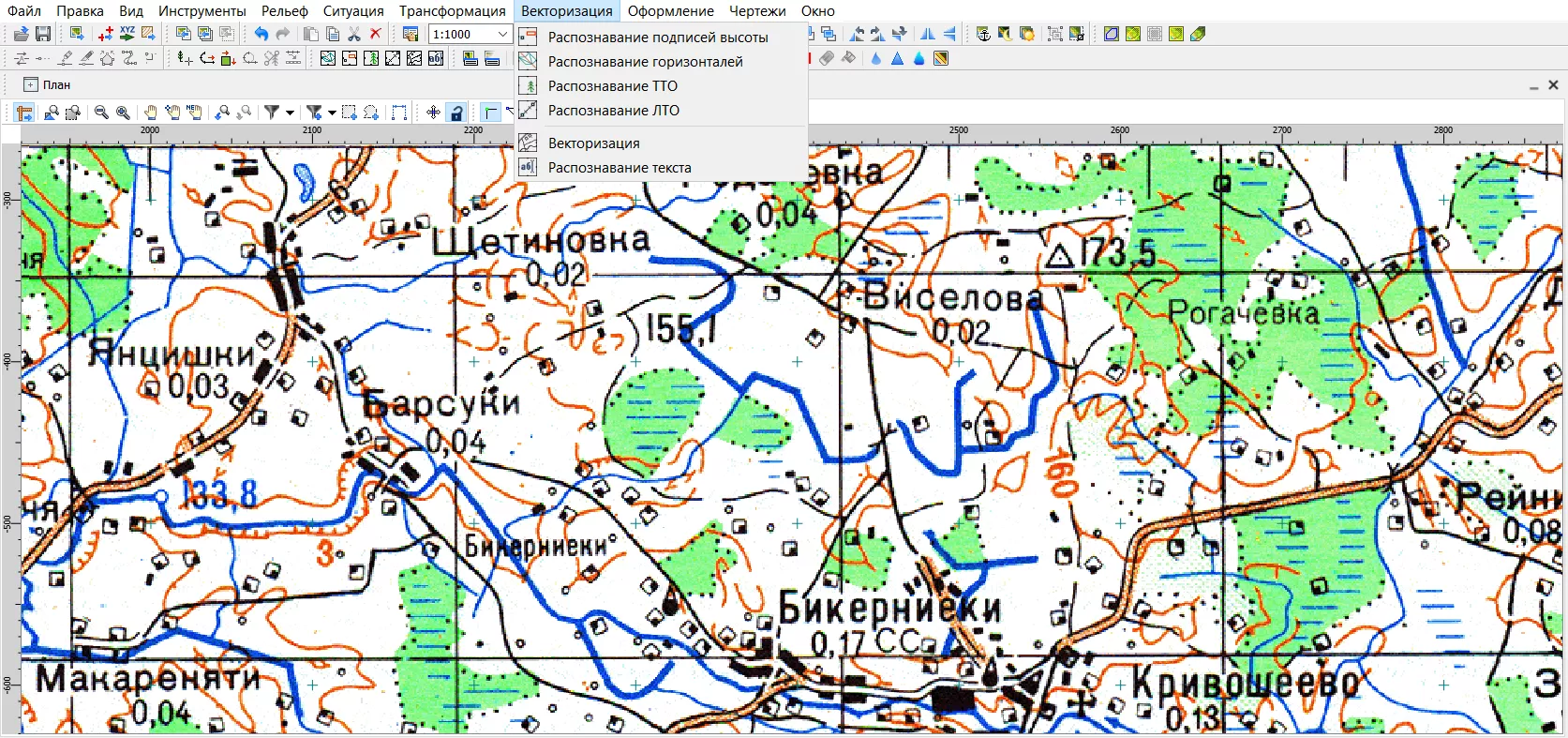
Task: Click the blue Undo arrow
Action: pos(261,35)
